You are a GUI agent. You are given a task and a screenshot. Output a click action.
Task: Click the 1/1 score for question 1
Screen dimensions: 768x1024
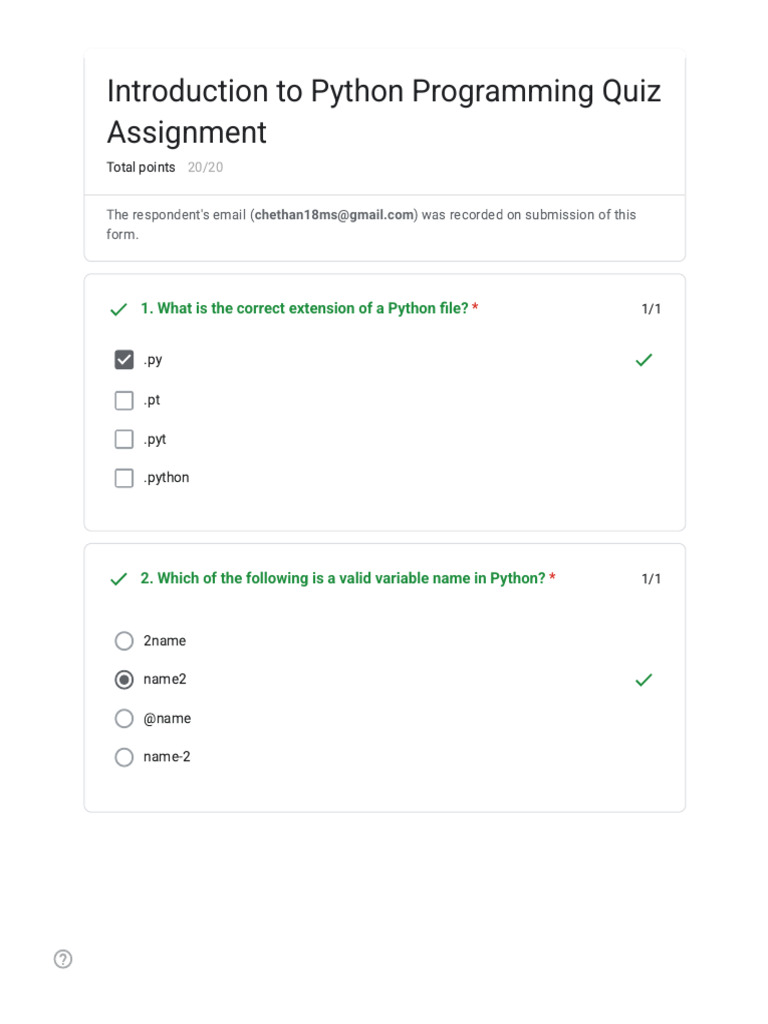651,309
